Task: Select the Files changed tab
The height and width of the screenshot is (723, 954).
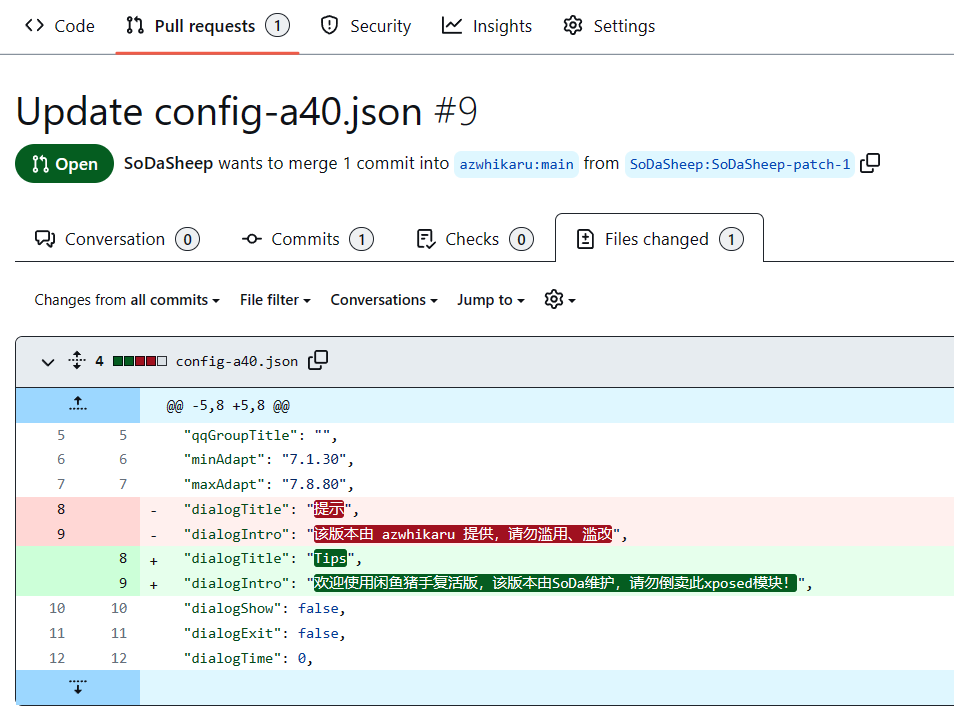Action: point(660,239)
